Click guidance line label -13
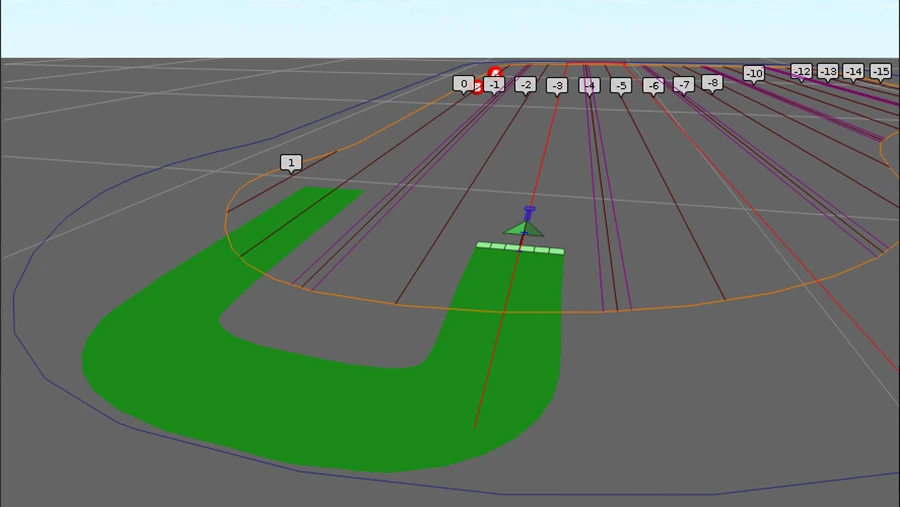900x507 pixels. click(828, 71)
